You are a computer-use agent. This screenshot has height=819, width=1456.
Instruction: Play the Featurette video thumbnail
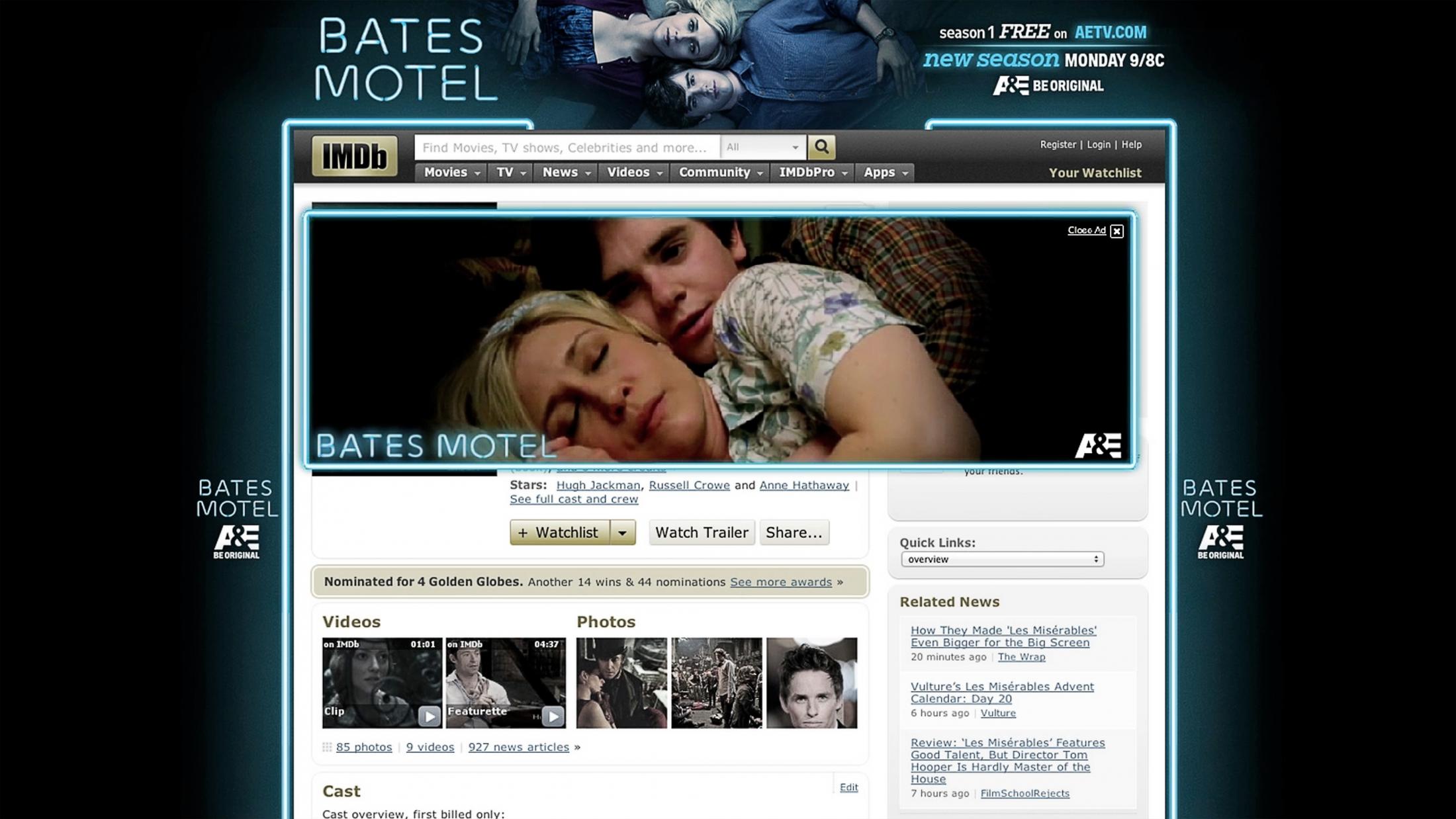tap(506, 683)
